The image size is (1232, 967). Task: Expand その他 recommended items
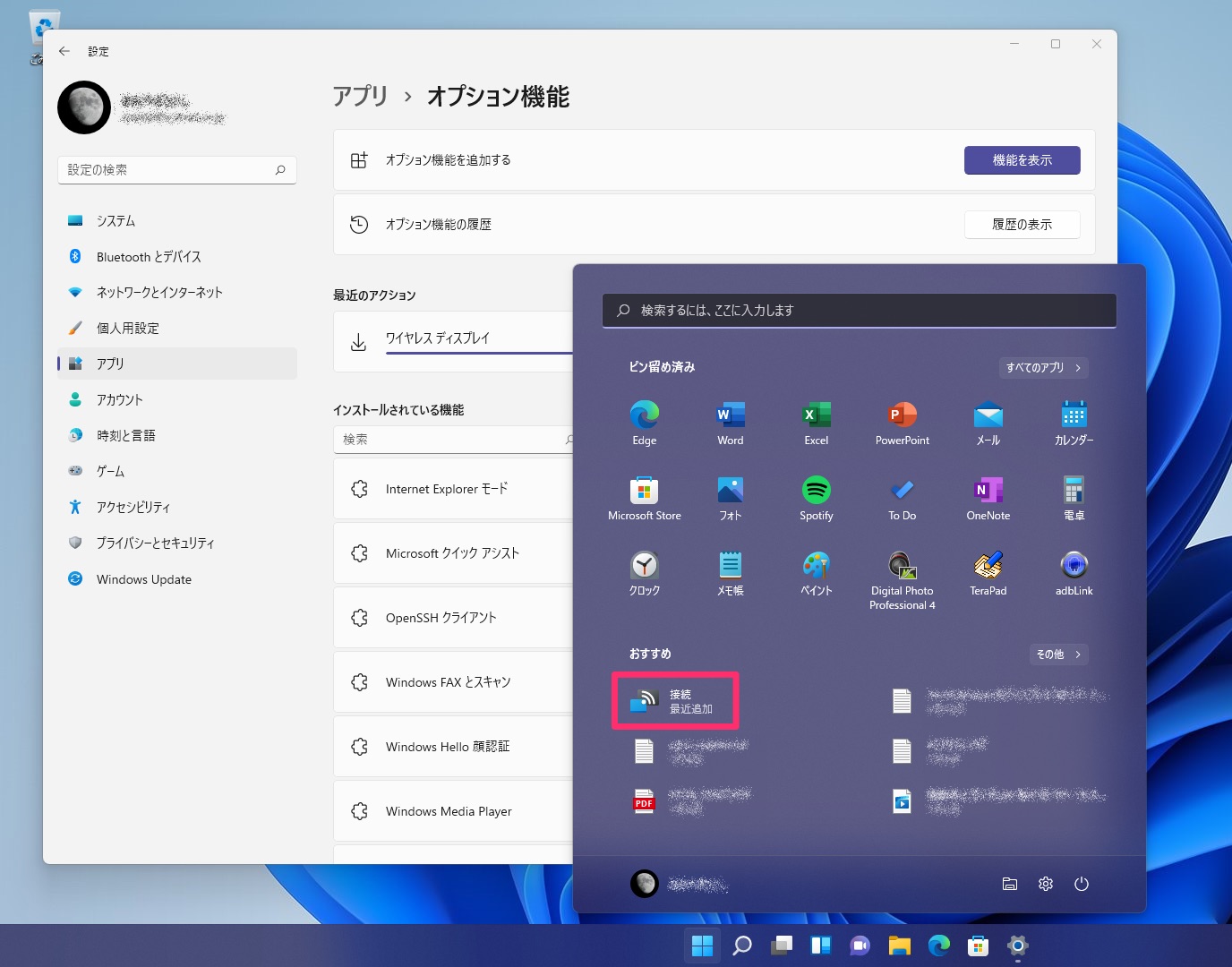coord(1058,655)
